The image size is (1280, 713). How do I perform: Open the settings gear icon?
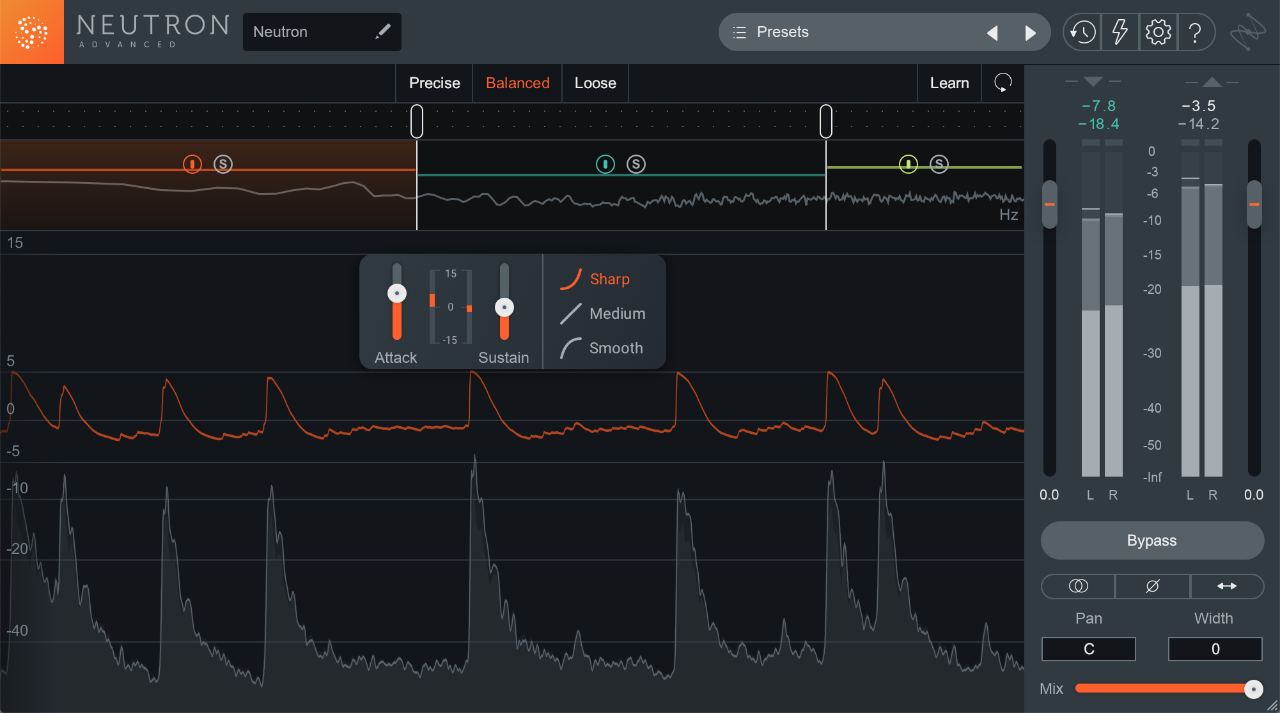1158,32
